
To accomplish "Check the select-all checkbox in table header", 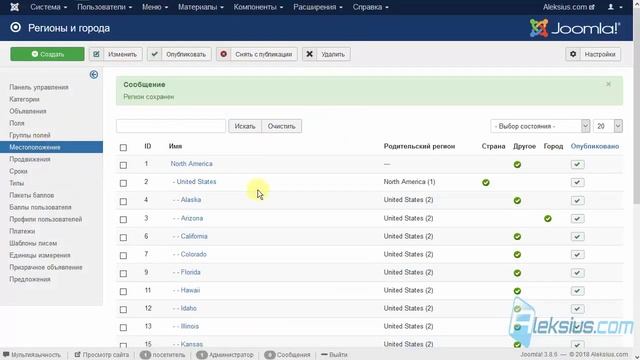I will click(123, 147).
